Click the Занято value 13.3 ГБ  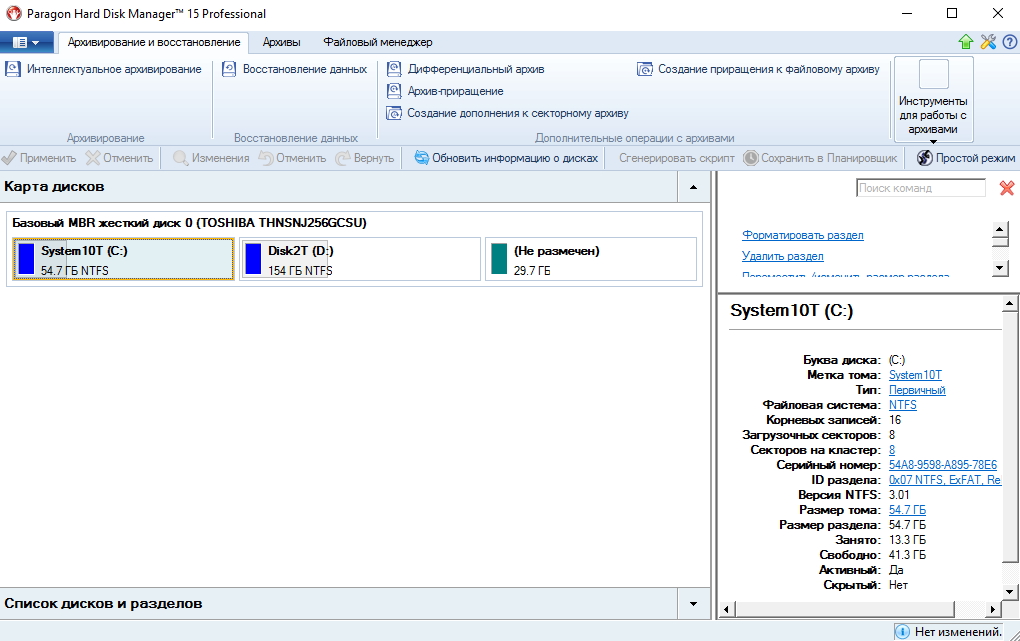[x=907, y=539]
